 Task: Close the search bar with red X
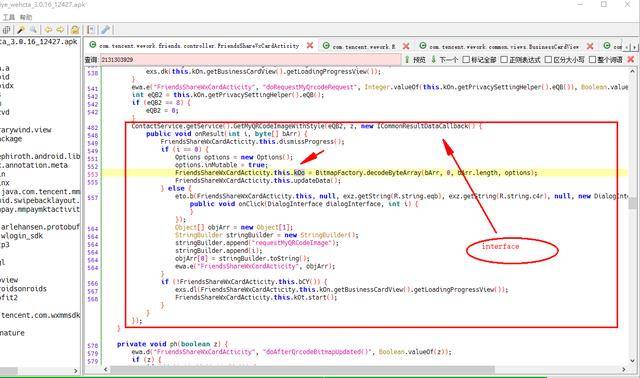point(631,59)
